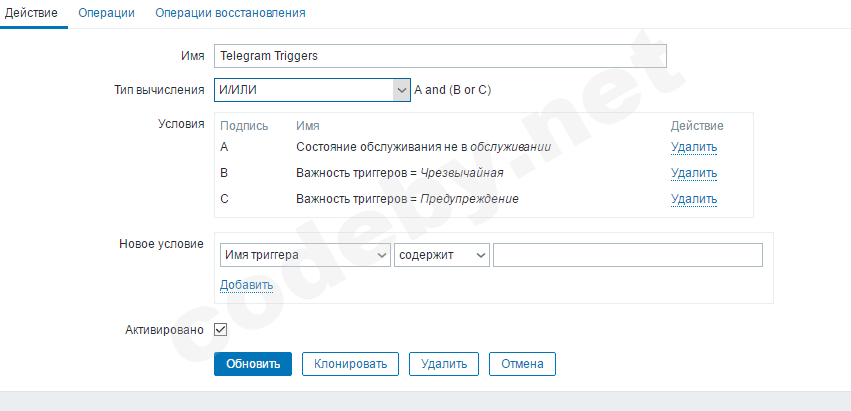Click the Подпись column header
This screenshot has width=851, height=411.
point(244,126)
